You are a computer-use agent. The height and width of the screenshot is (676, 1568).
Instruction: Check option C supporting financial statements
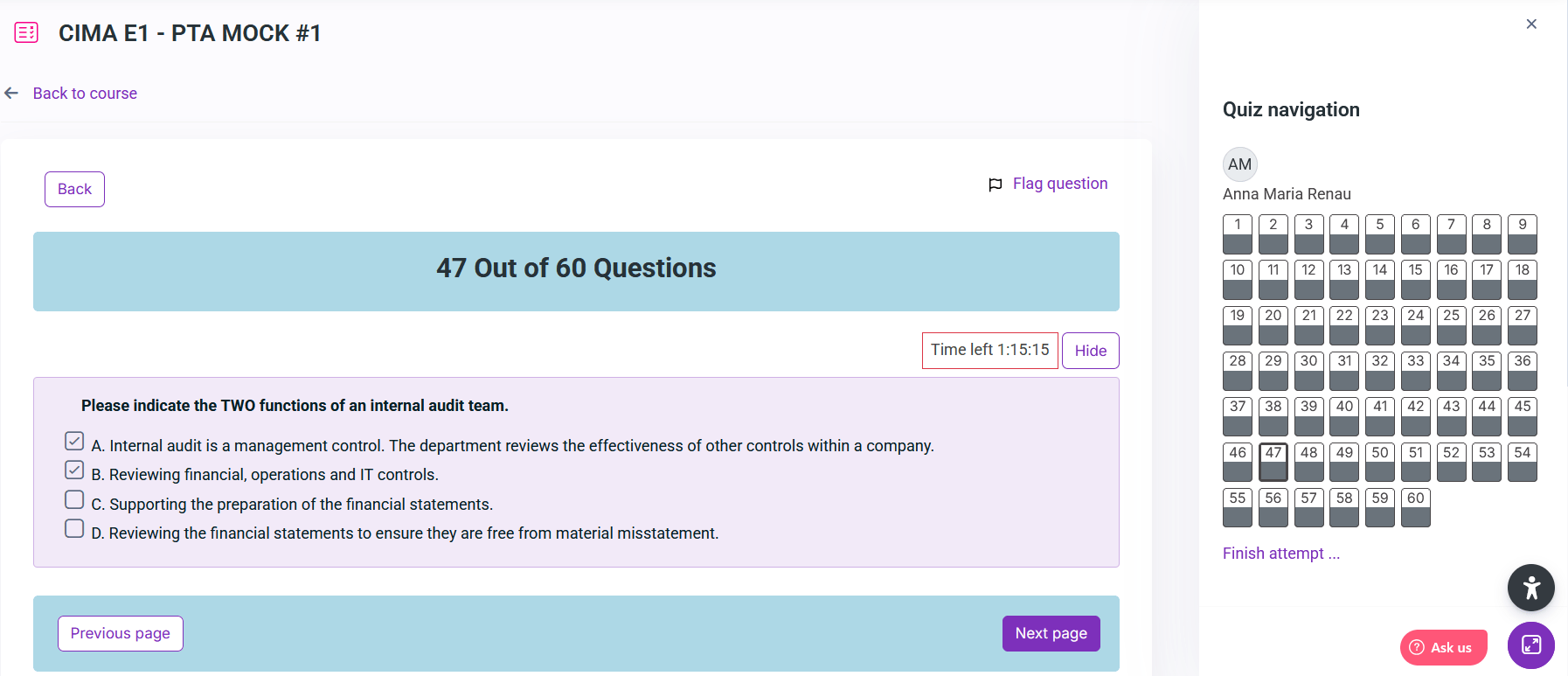74,499
